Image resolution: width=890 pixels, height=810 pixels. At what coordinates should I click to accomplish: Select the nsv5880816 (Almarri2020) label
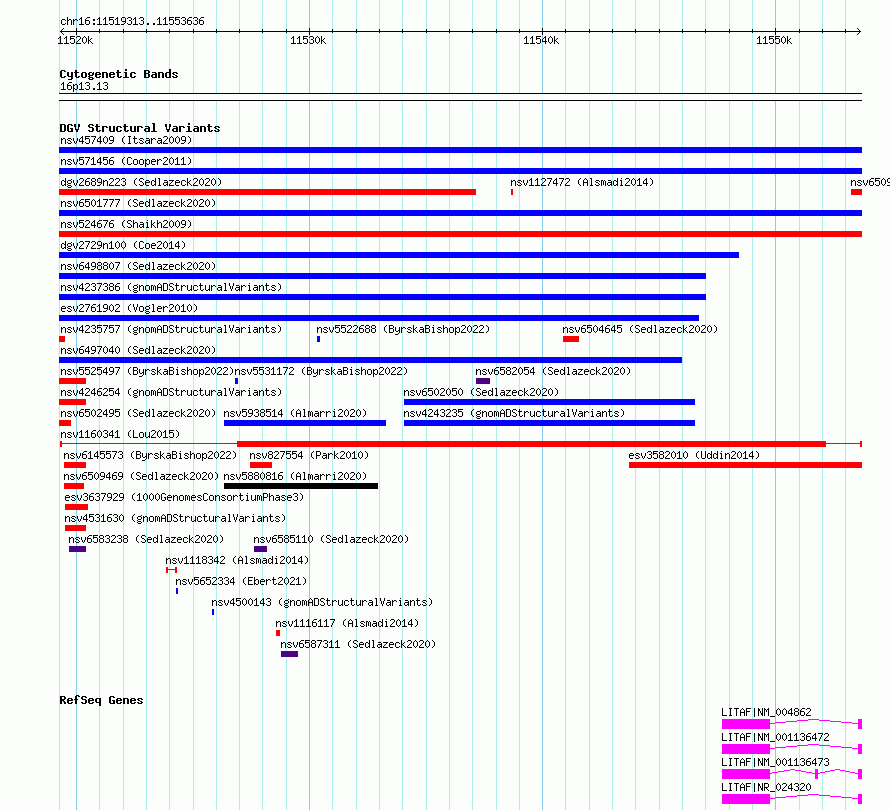pos(295,476)
